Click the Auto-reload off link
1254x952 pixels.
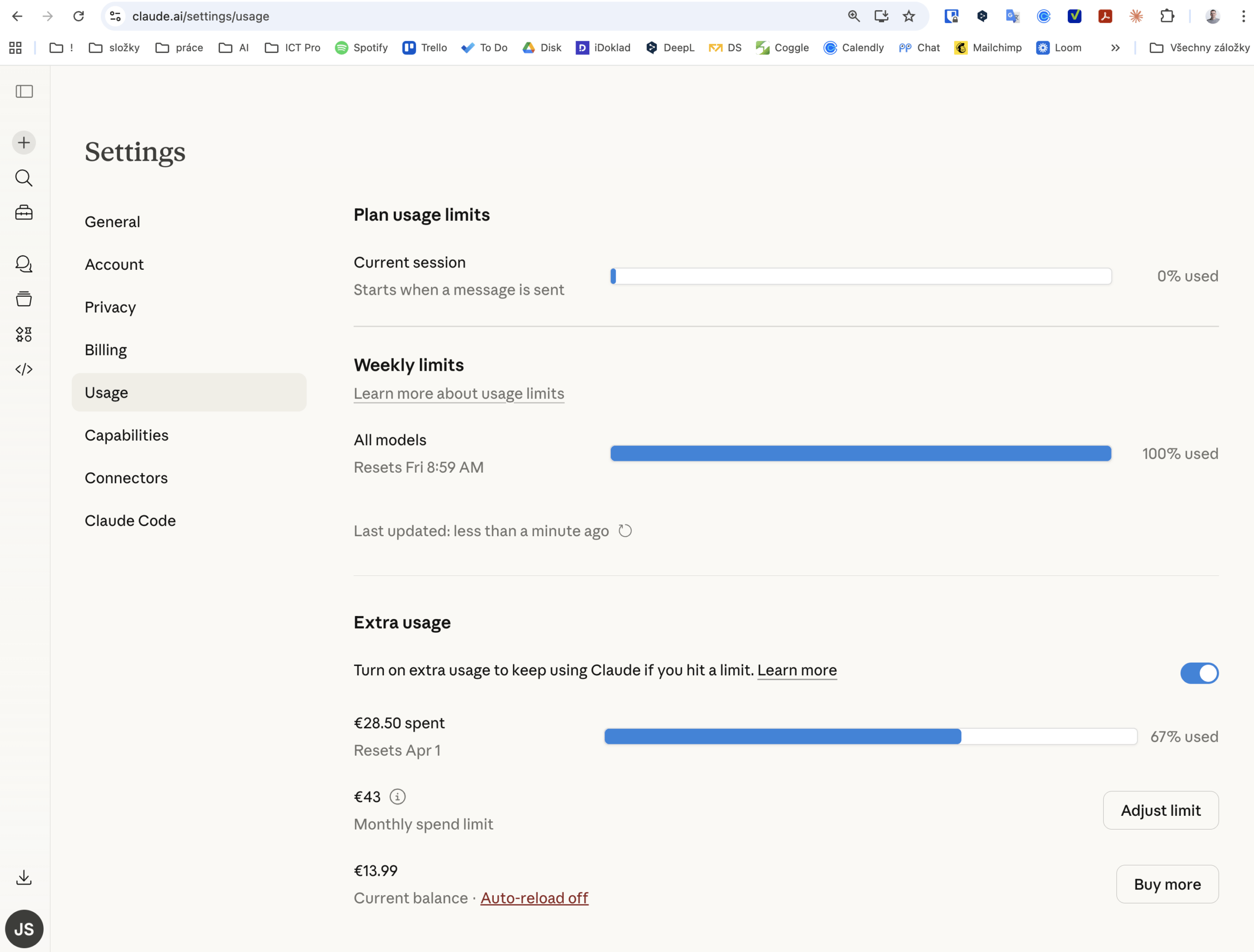[x=534, y=898]
